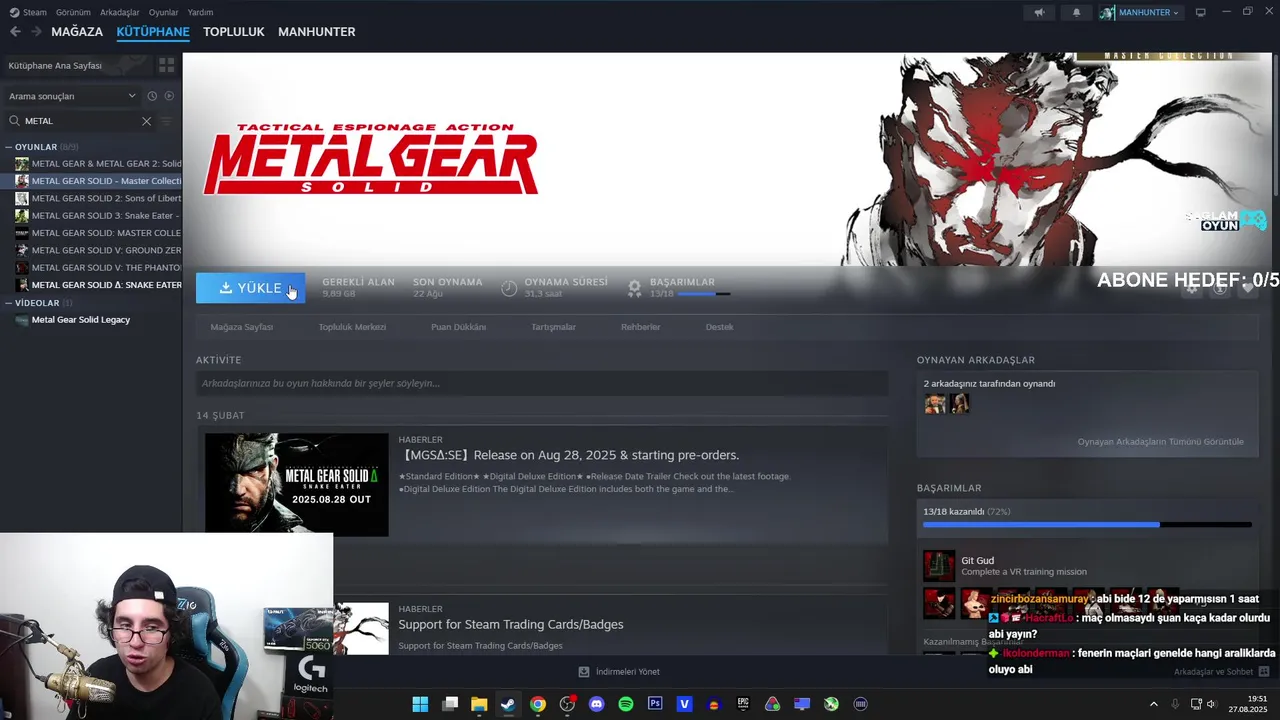Select METAL GEAR SOLID 3: Snake Eater
This screenshot has width=1280, height=720.
coord(98,216)
